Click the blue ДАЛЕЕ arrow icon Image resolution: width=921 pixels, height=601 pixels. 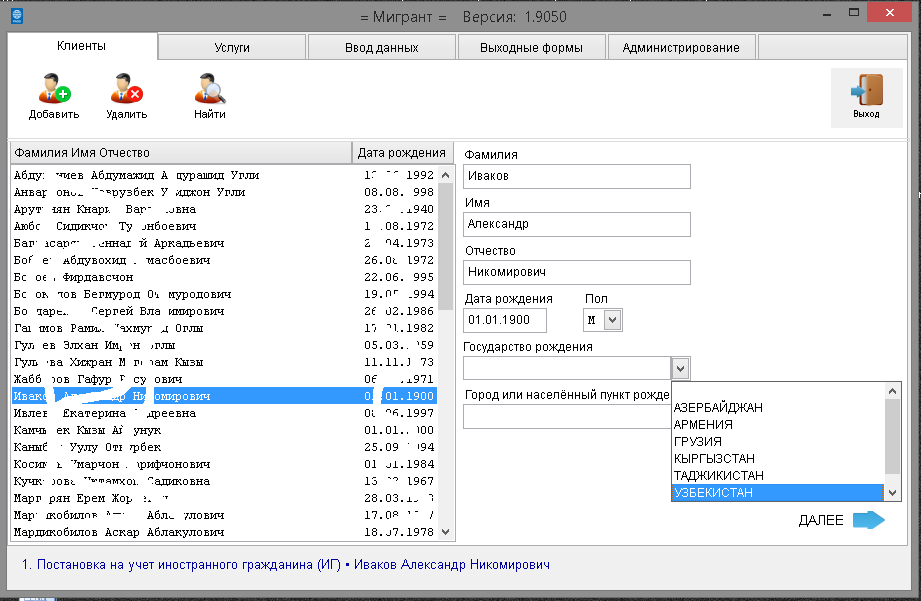pyautogui.click(x=869, y=520)
